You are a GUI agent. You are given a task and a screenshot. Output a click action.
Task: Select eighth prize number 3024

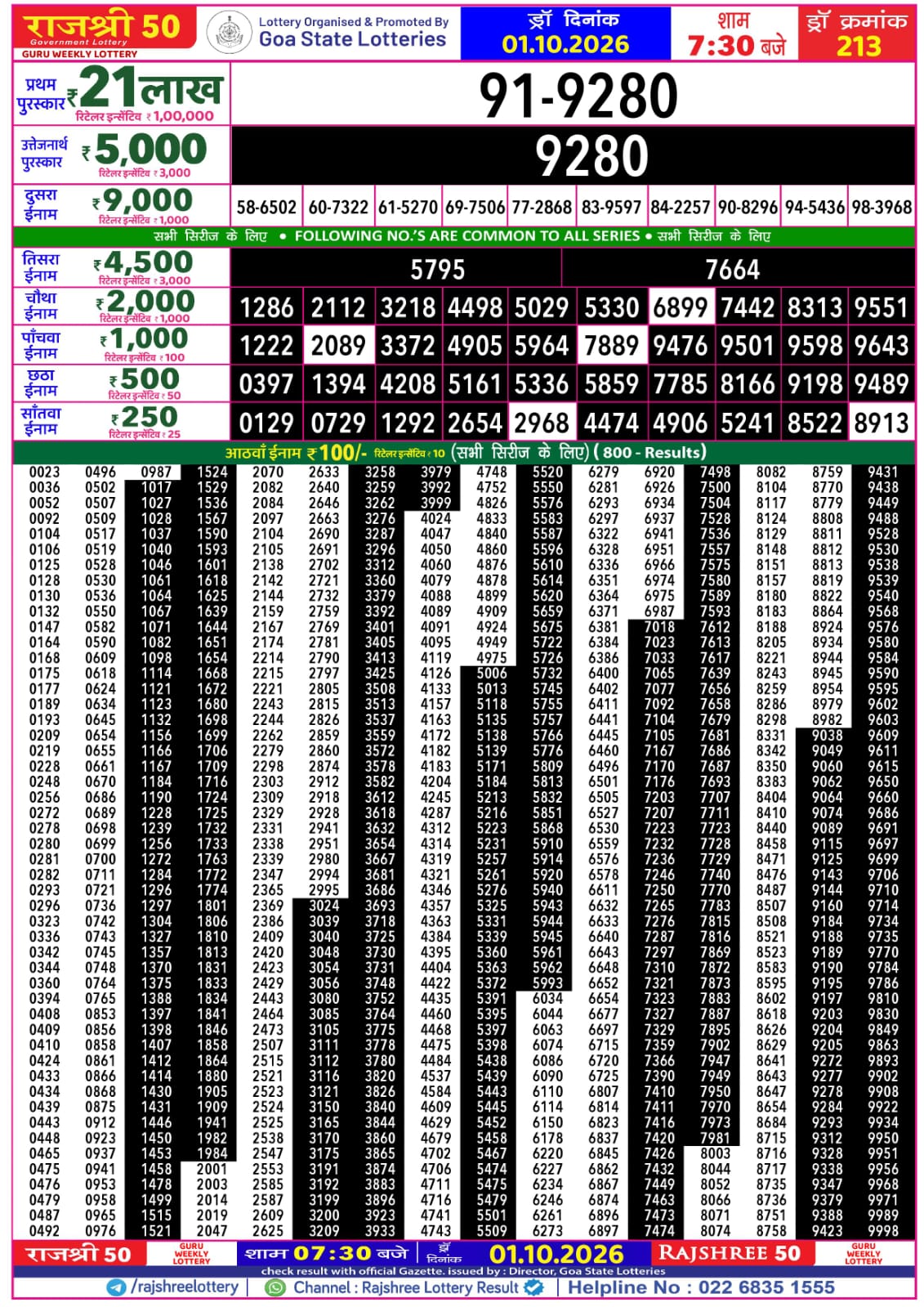coord(324,906)
